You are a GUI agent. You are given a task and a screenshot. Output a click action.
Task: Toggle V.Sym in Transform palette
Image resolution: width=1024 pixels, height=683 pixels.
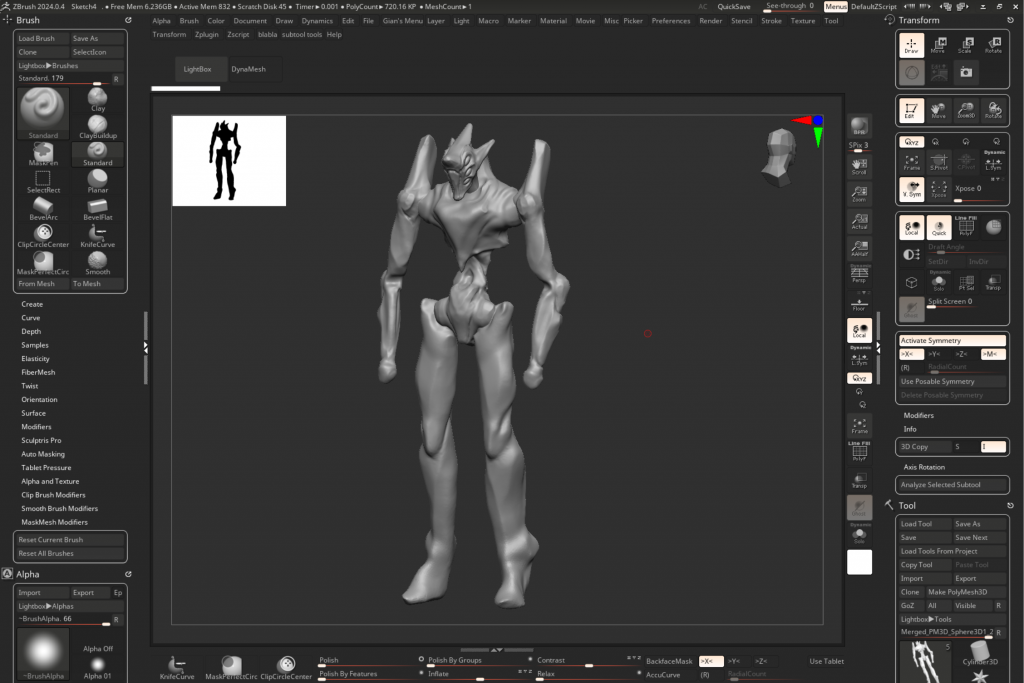point(911,189)
